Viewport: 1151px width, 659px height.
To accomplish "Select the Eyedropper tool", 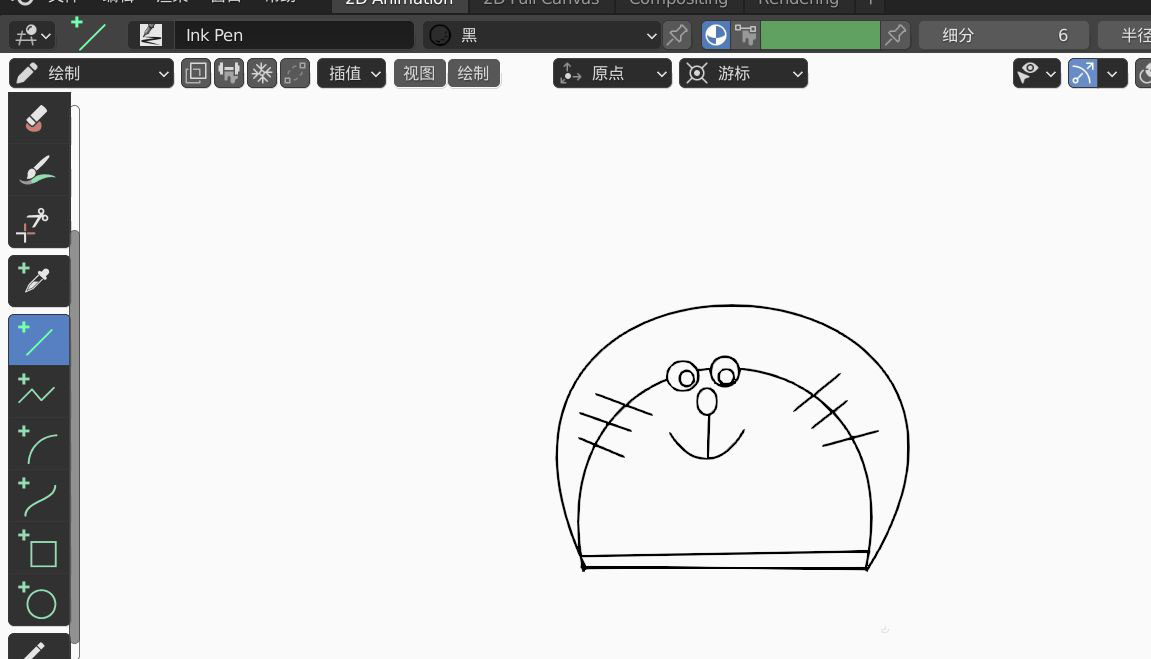I will coord(39,281).
